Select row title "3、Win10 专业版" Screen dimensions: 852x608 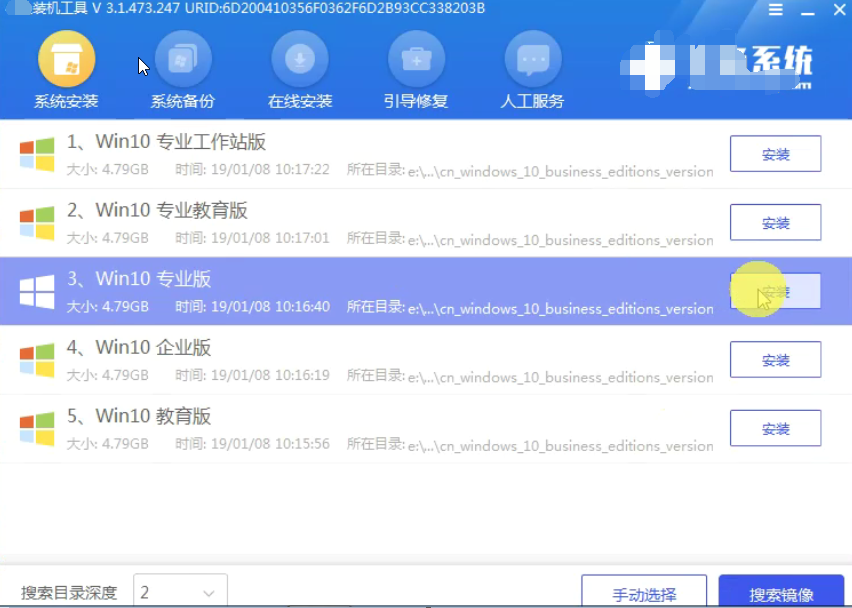click(x=139, y=279)
